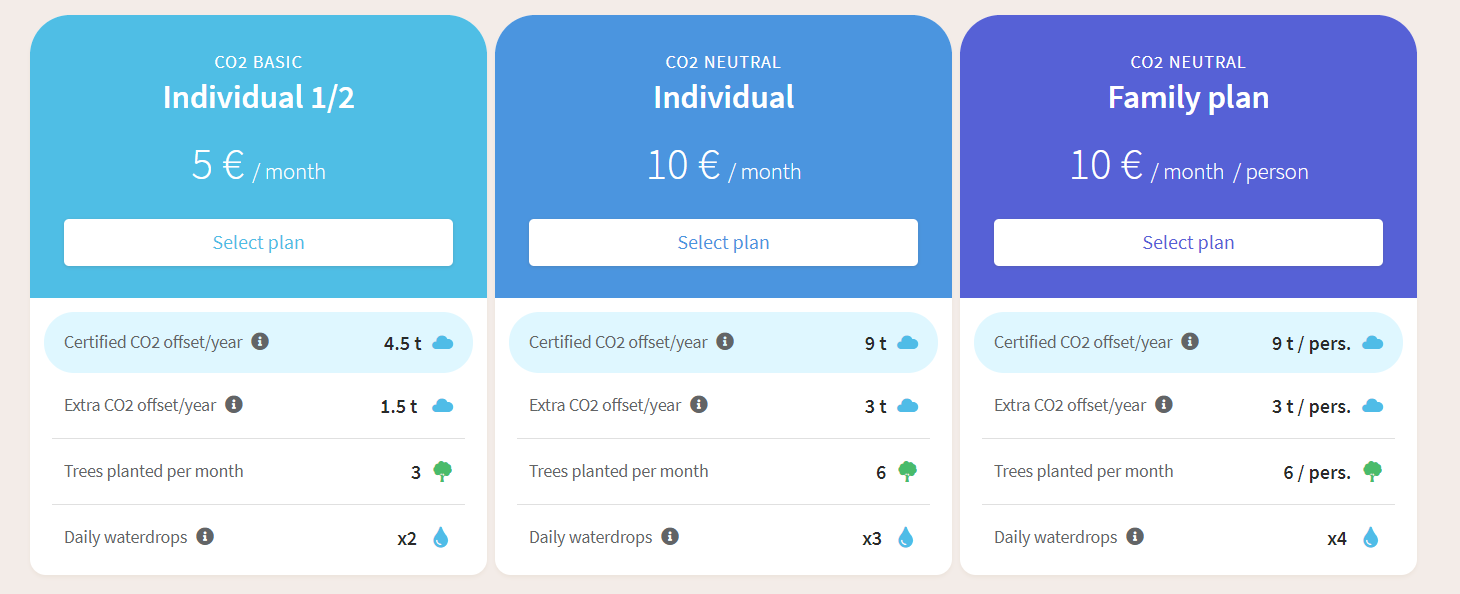
Task: Show Extra CO2 offset info in Individual card
Action: click(699, 405)
